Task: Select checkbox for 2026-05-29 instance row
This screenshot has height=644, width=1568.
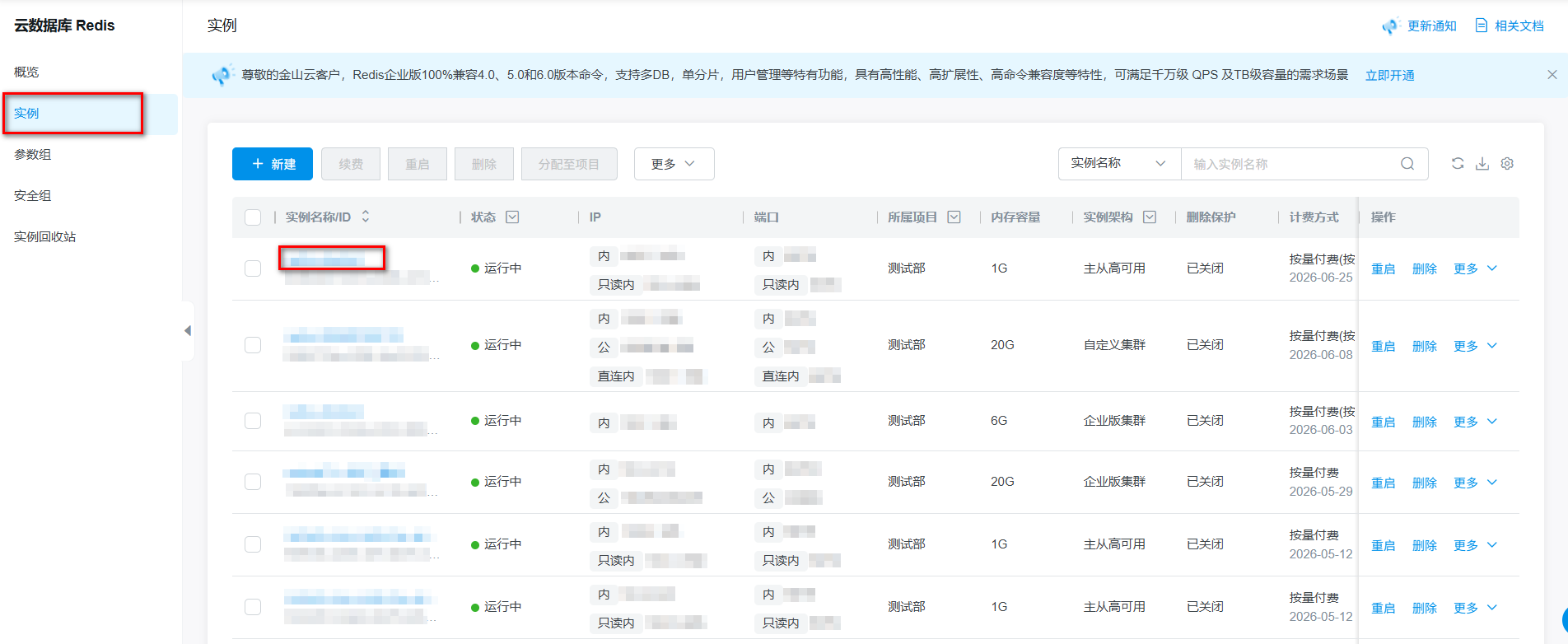Action: [253, 482]
